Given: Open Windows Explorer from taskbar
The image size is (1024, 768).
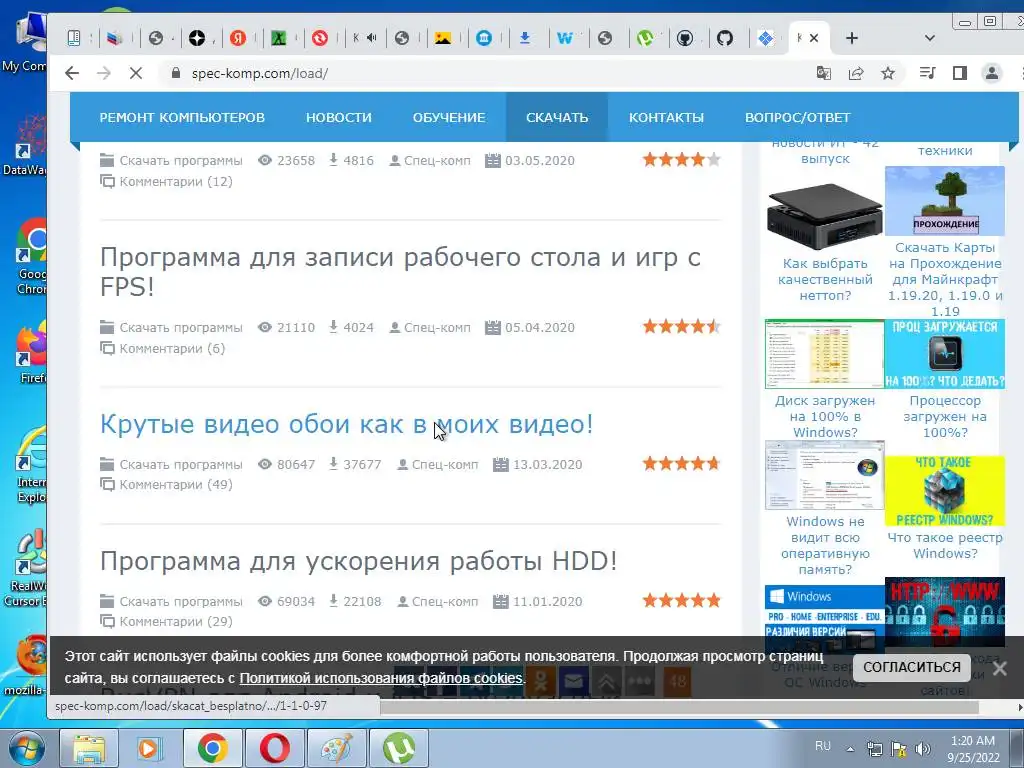Looking at the screenshot, I should coord(89,748).
